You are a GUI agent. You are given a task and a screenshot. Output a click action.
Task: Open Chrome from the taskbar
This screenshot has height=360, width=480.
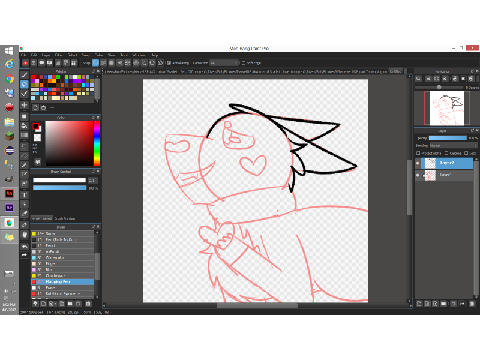point(9,79)
